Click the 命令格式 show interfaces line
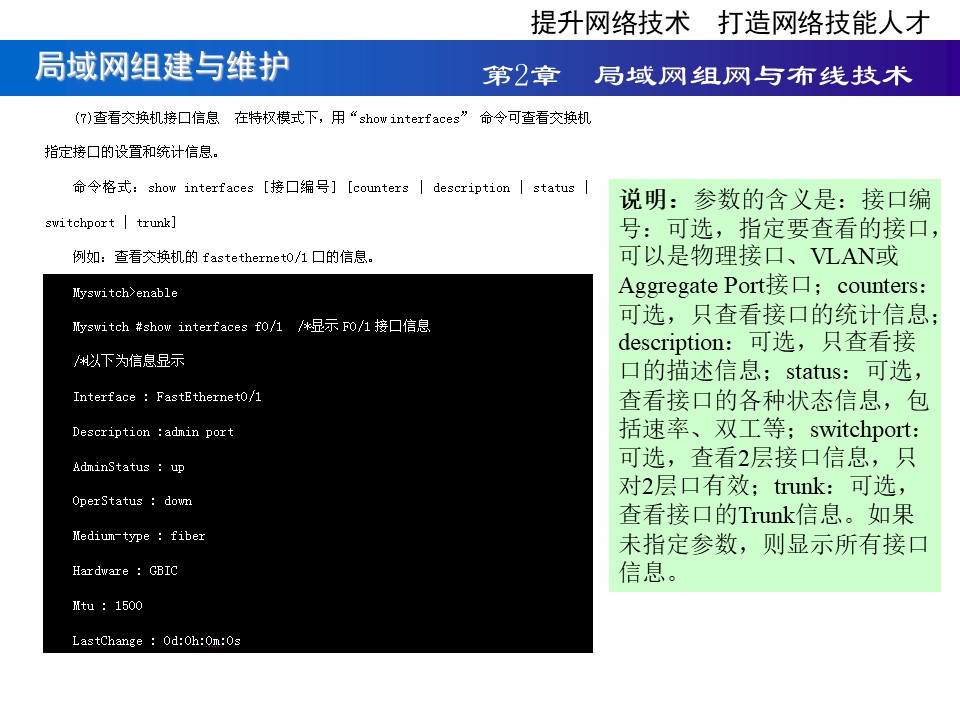Screen dimensions: 960x720 (x=330, y=187)
